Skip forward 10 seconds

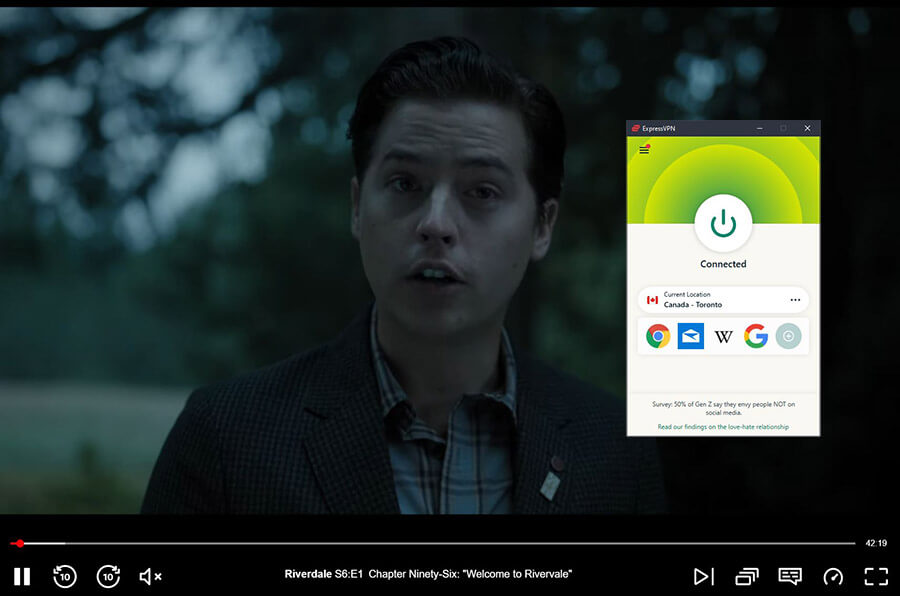pos(108,576)
